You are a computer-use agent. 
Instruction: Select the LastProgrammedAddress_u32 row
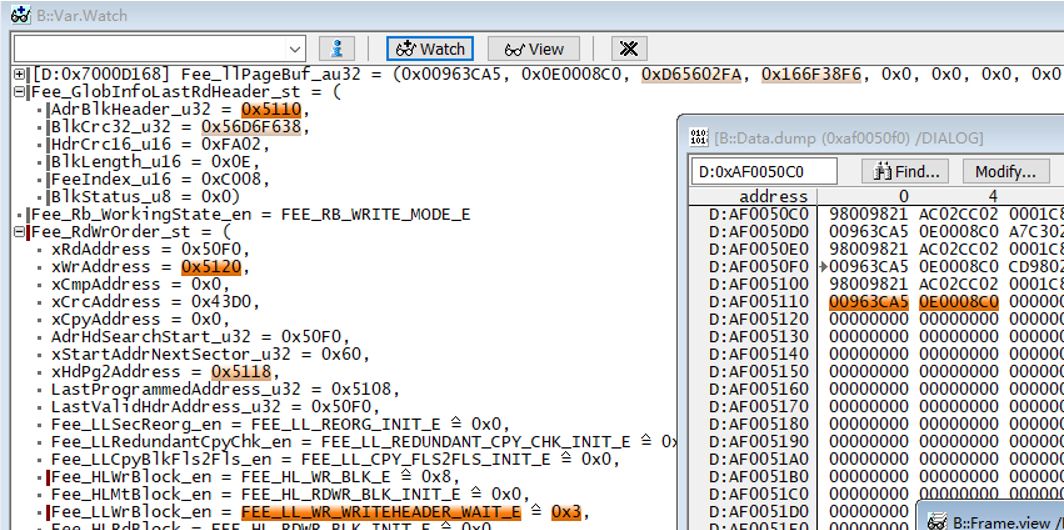(x=225, y=390)
